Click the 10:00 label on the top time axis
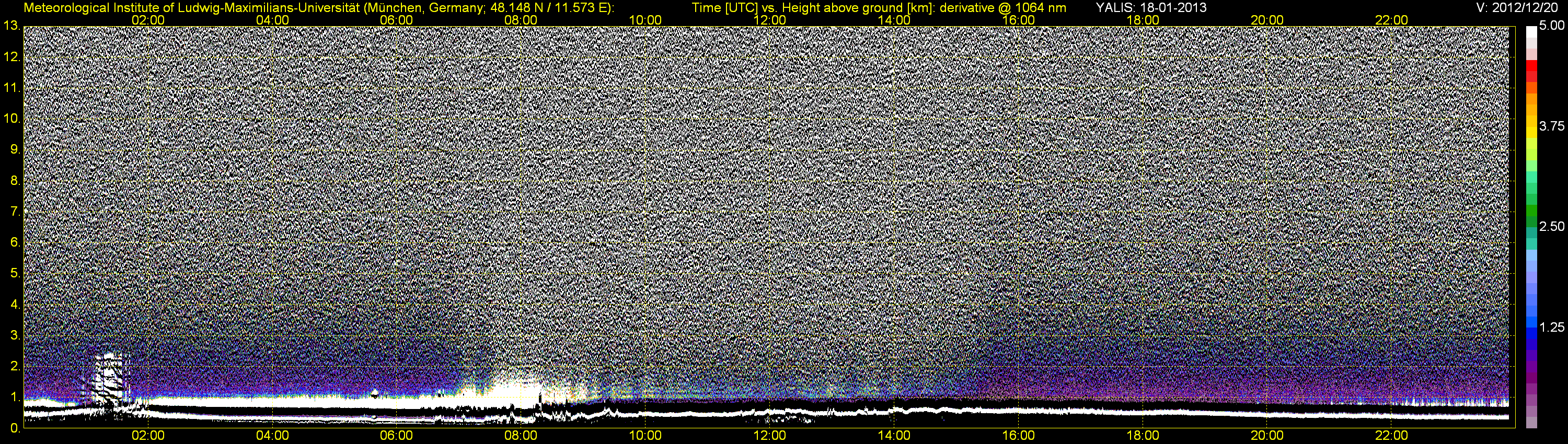This screenshot has height=444, width=1568. [645, 20]
